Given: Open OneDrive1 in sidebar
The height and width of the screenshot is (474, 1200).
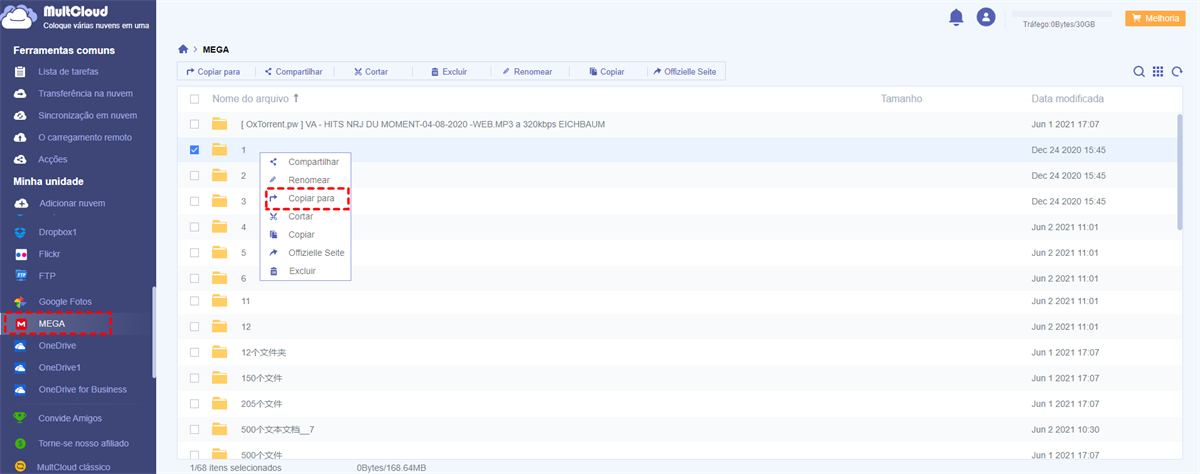Looking at the screenshot, I should point(60,367).
